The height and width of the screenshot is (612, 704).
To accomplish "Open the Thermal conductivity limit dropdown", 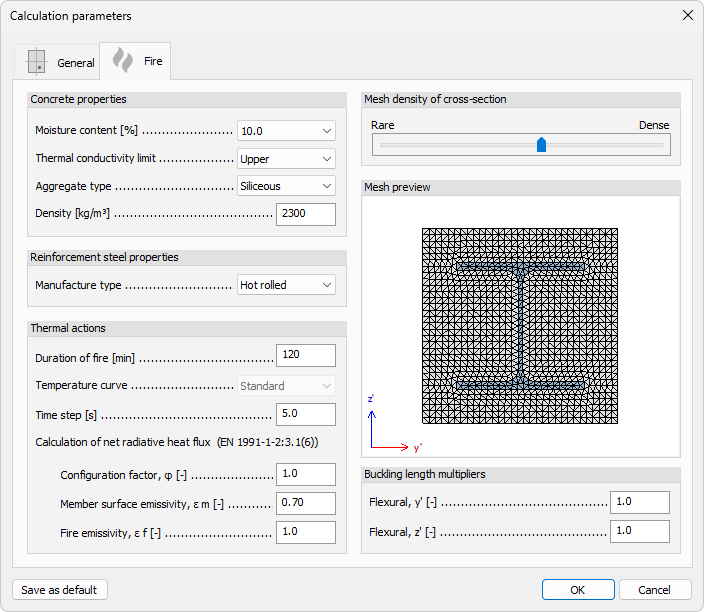I will click(x=286, y=159).
